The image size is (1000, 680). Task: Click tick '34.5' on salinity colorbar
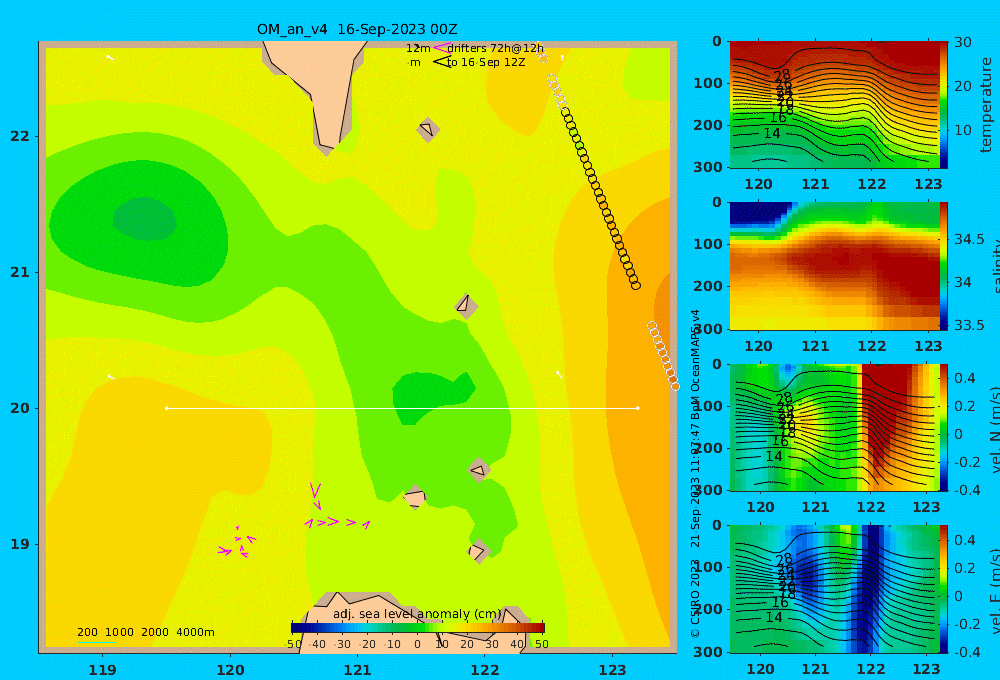(x=969, y=240)
